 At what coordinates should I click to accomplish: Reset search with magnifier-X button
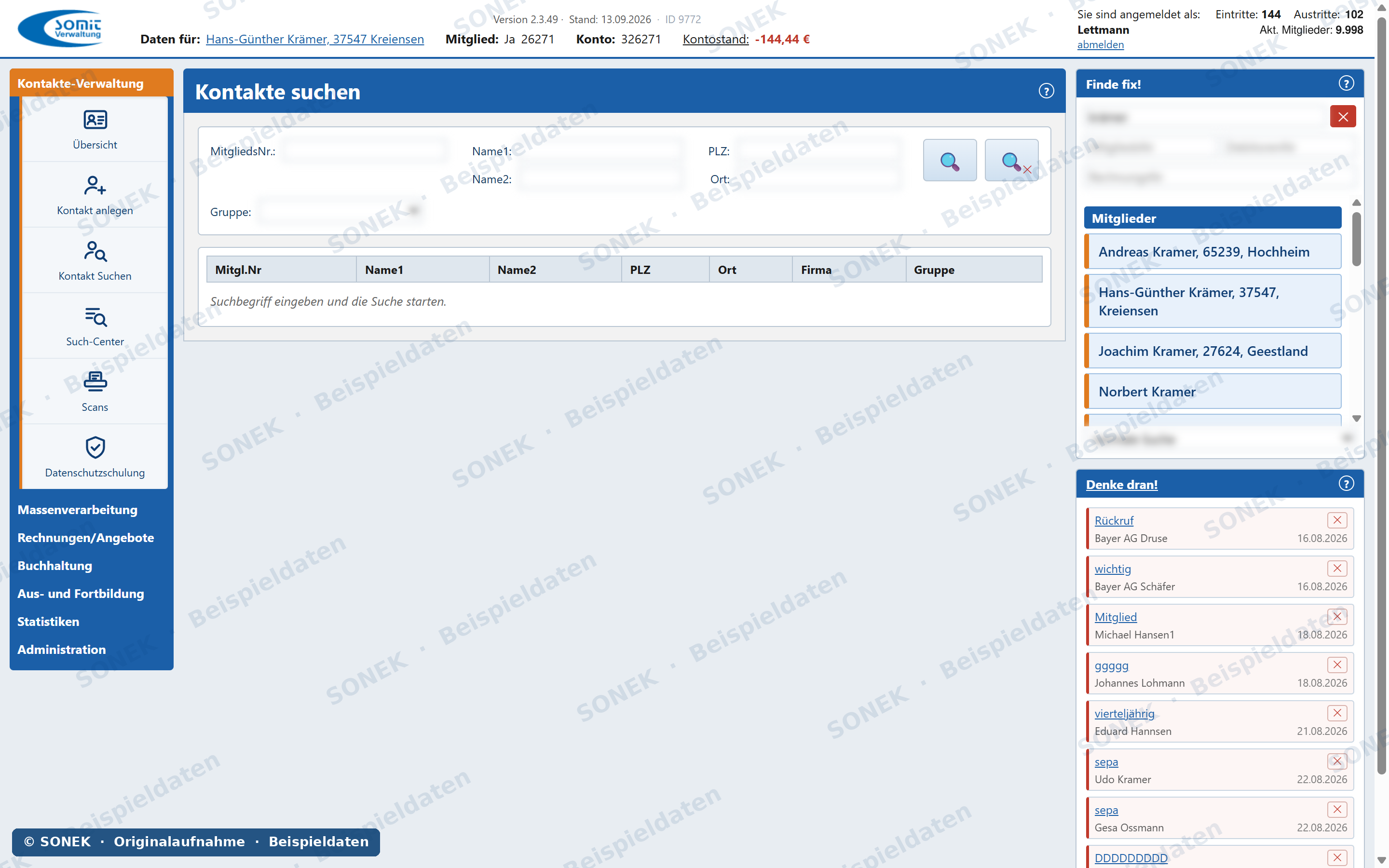pos(1011,160)
